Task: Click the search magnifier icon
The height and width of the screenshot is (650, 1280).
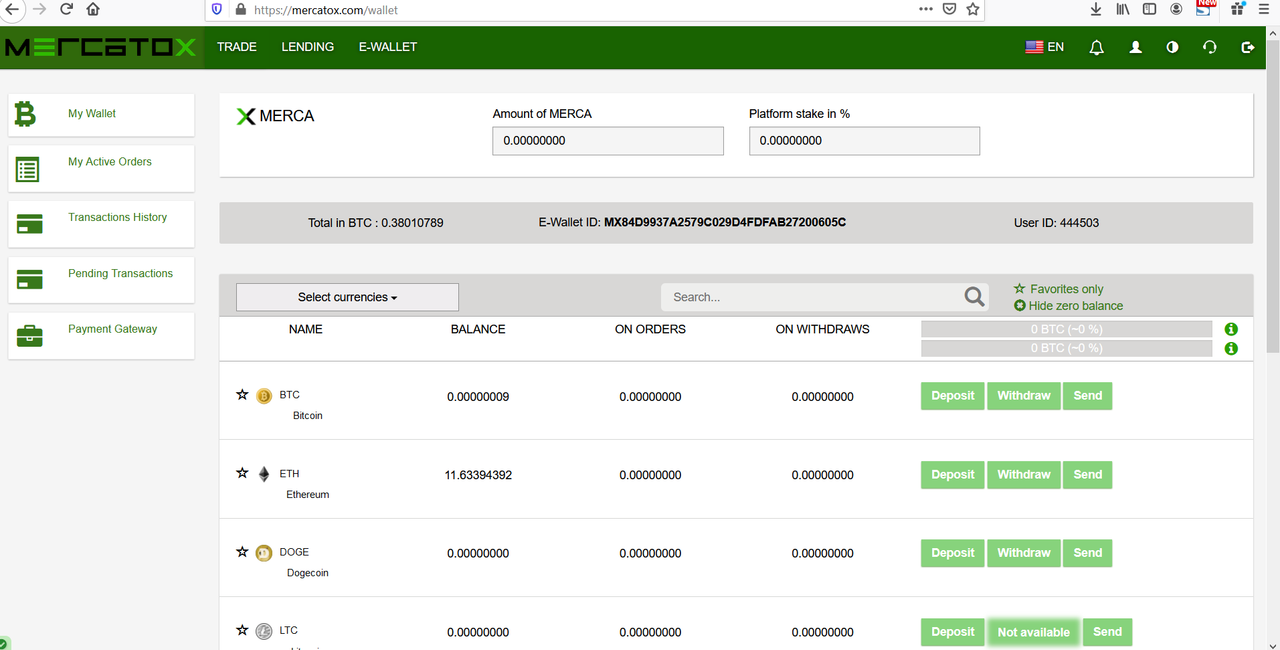Action: (975, 297)
